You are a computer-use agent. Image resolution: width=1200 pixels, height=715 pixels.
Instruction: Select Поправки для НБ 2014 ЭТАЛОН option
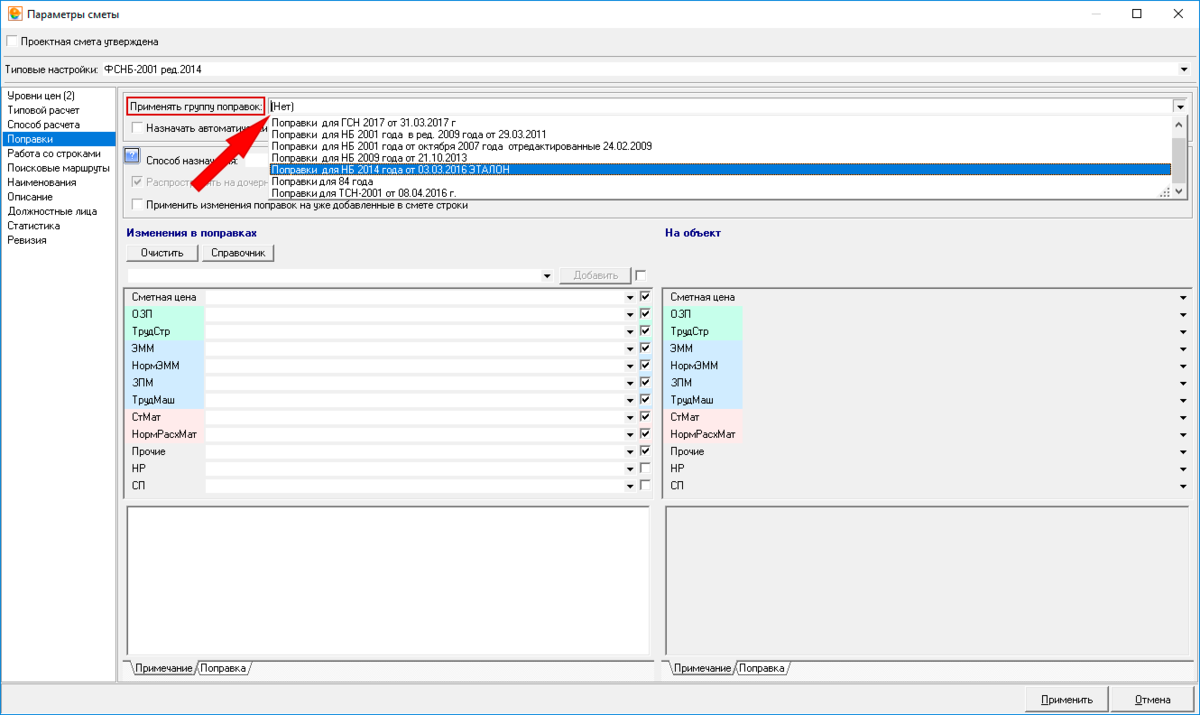(720, 170)
